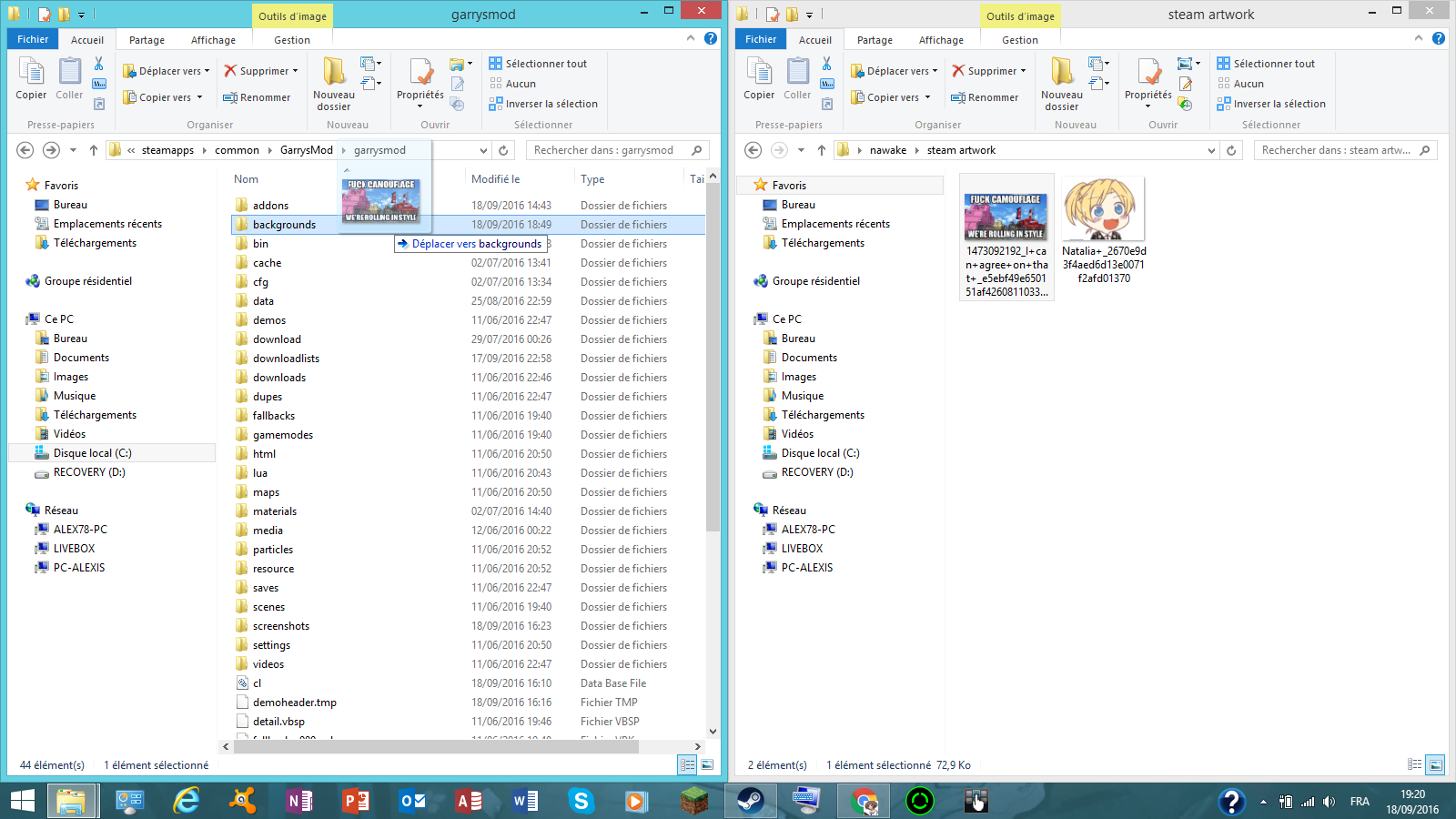Viewport: 1456px width, 819px height.
Task: Open Skype from the taskbar
Action: (581, 801)
